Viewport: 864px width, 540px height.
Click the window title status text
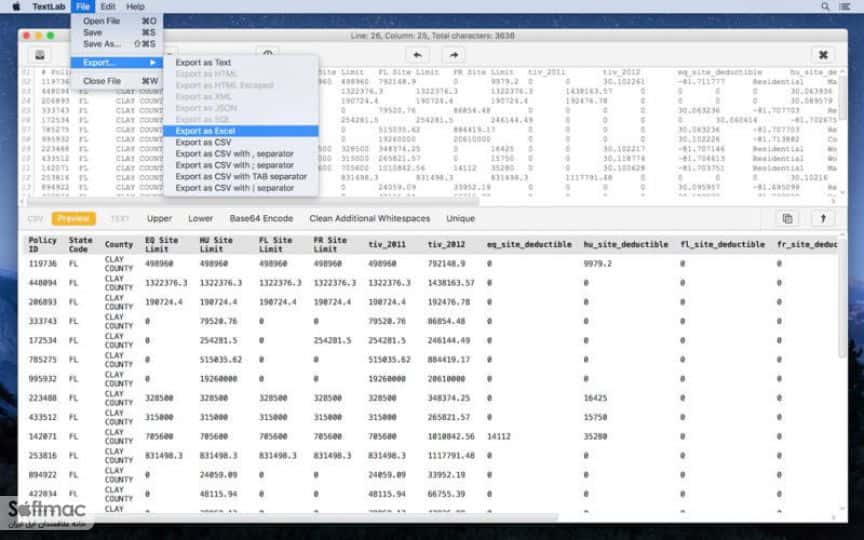click(433, 36)
